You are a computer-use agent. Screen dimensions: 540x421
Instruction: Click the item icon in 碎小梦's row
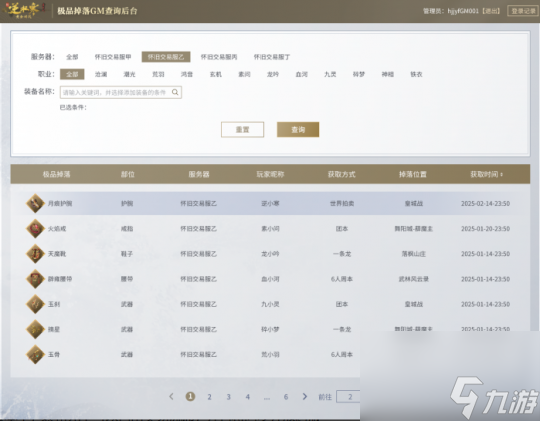pos(35,329)
